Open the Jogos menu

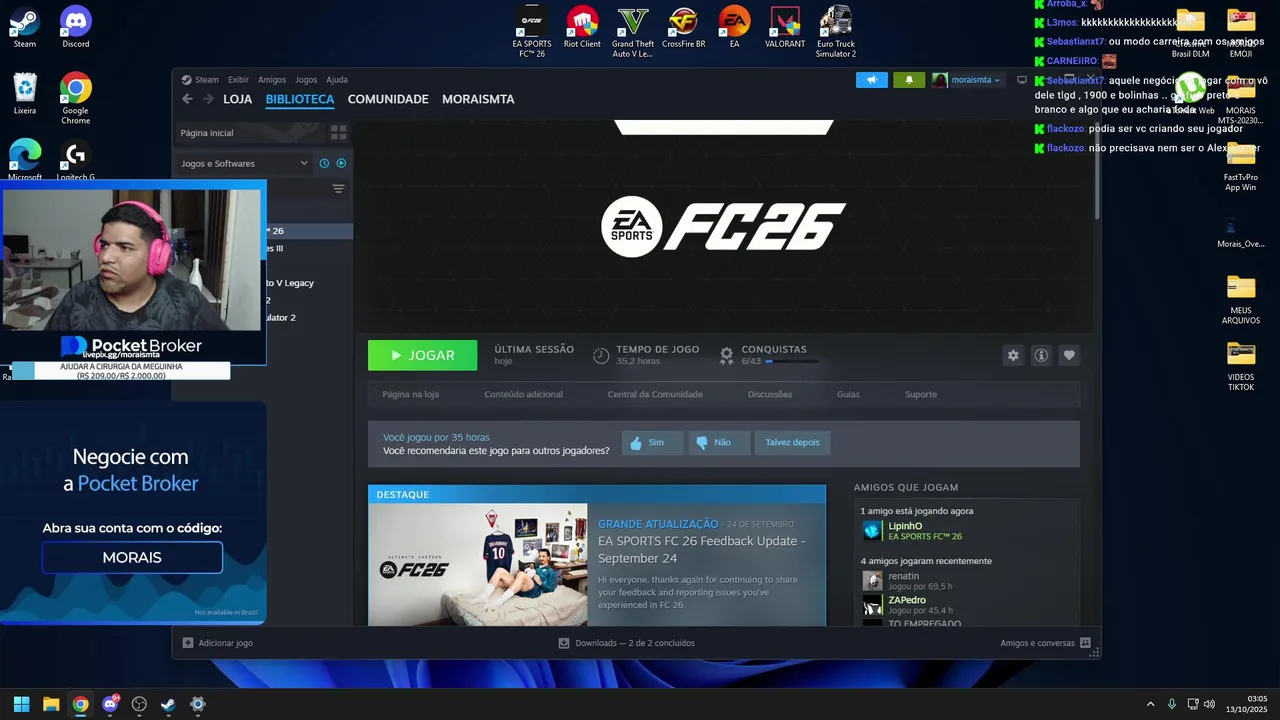[306, 80]
